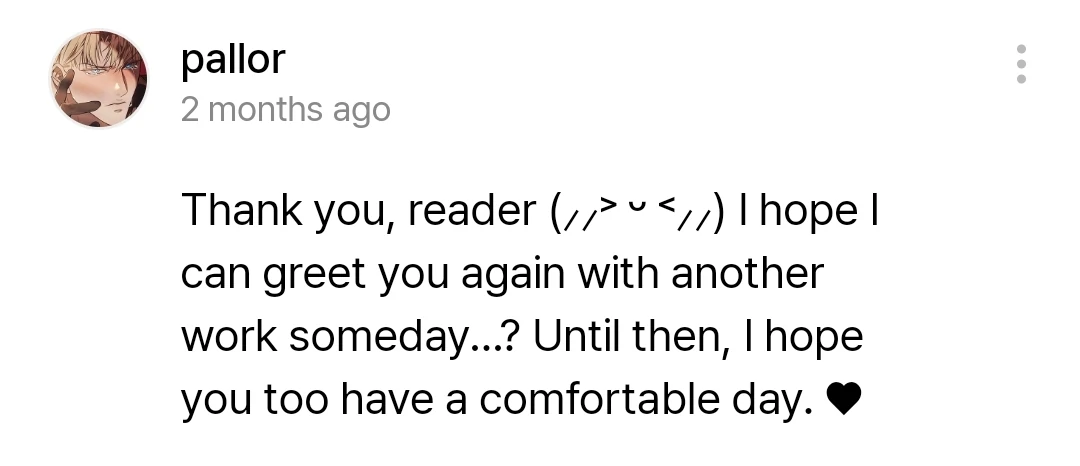Expand more actions for pallor's comment
Image resolution: width=1080 pixels, height=466 pixels.
1021,64
